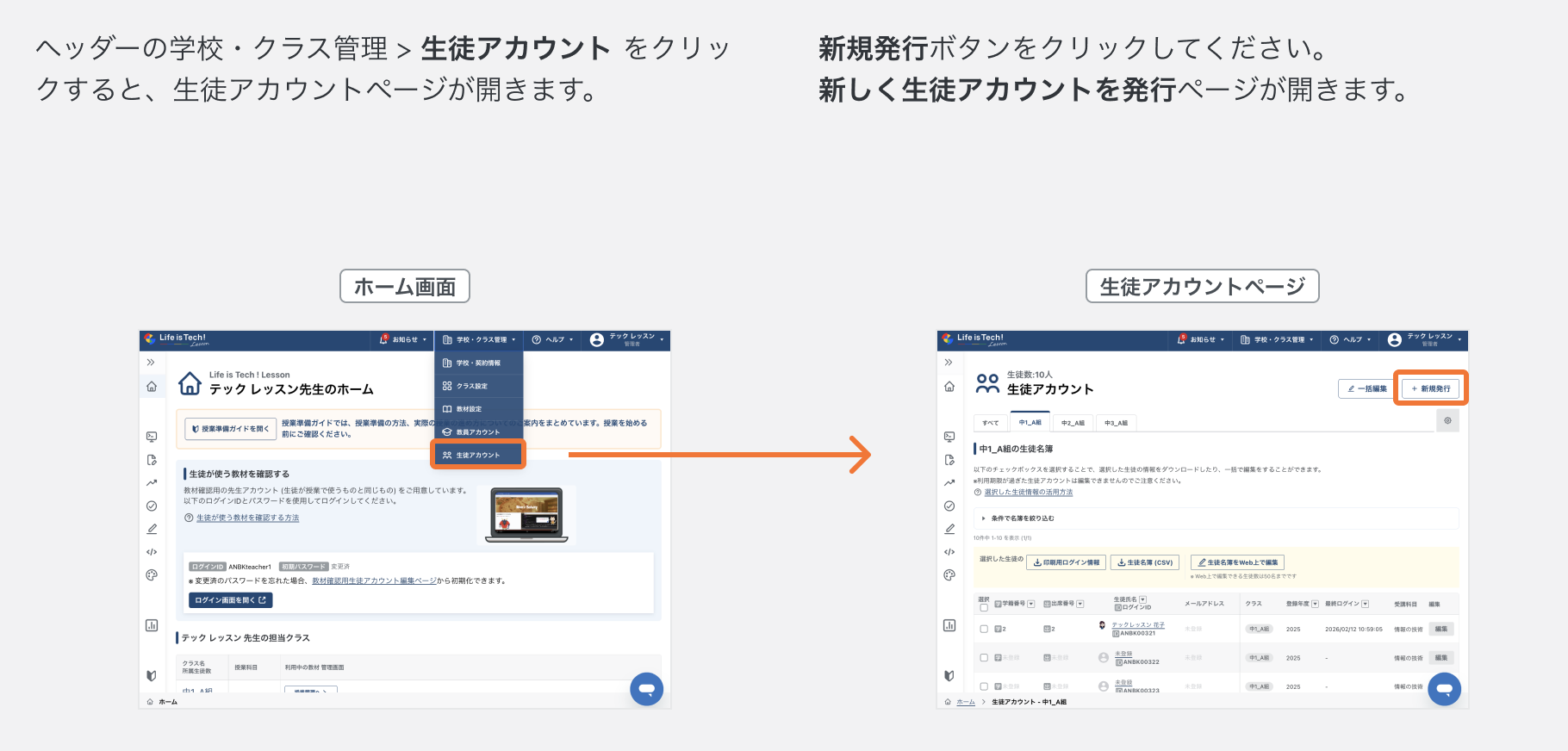Click 生徒名簿をWeb上で編集 button
This screenshot has height=751, width=1568.
click(x=1237, y=562)
